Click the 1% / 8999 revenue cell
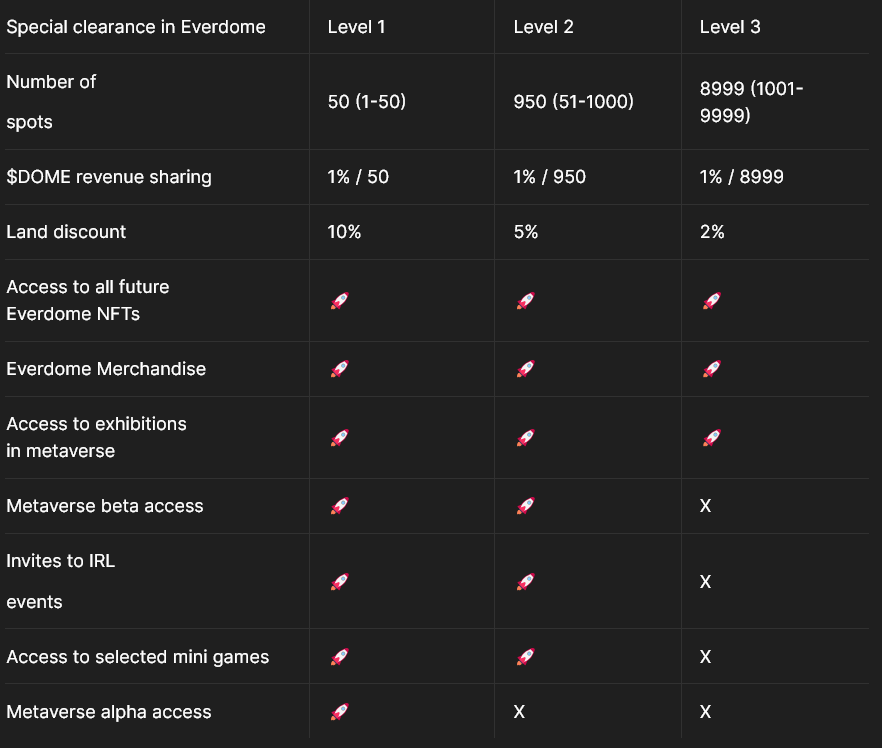Viewport: 882px width, 748px height. click(x=741, y=177)
